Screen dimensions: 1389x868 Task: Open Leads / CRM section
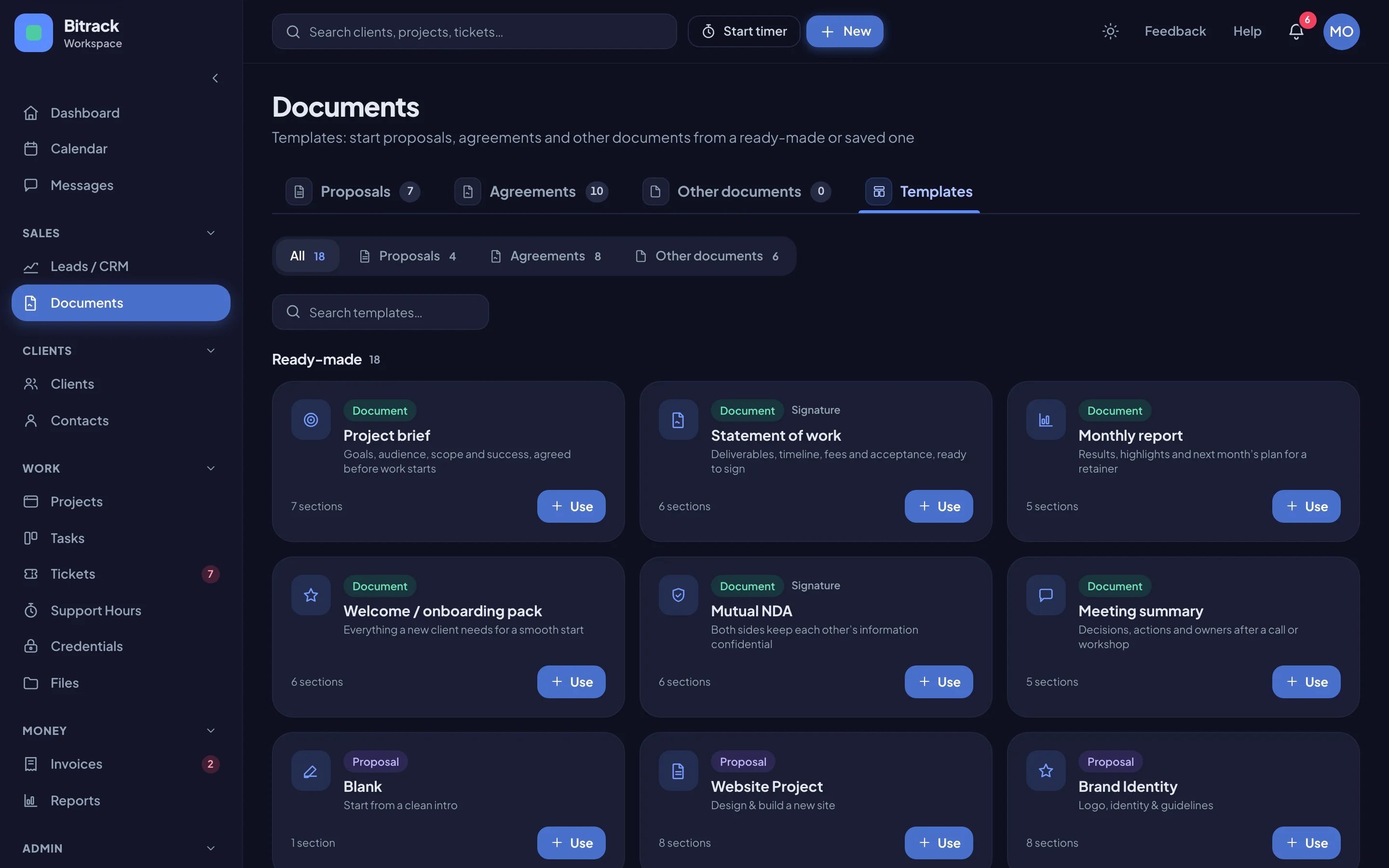121,266
